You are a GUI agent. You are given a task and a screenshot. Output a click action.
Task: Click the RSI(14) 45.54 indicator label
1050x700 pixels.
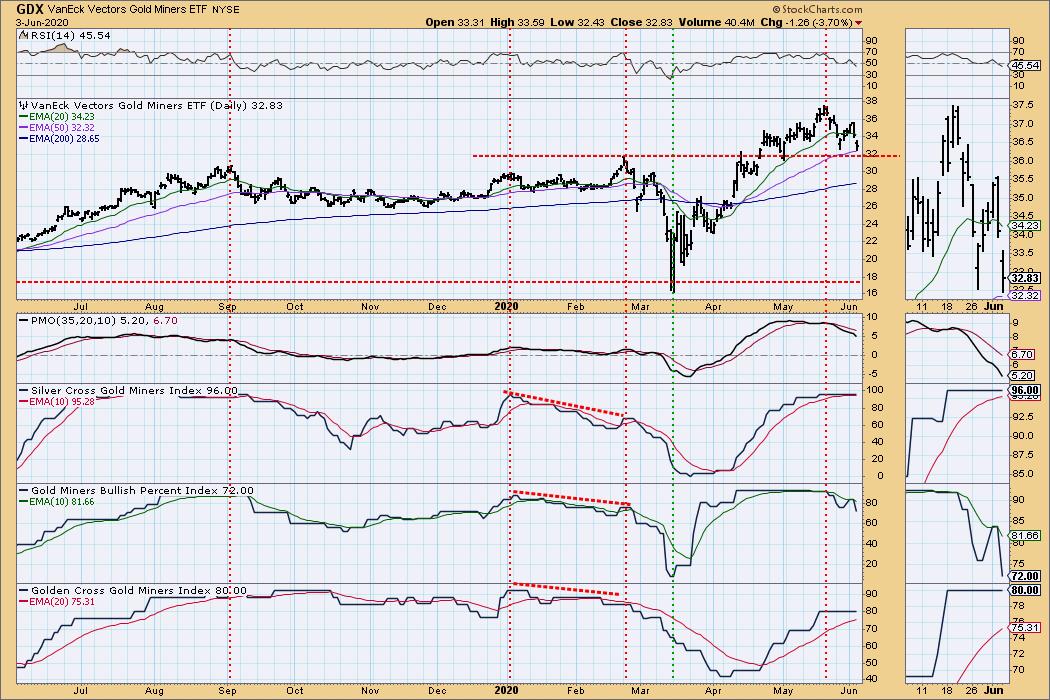tap(70, 36)
